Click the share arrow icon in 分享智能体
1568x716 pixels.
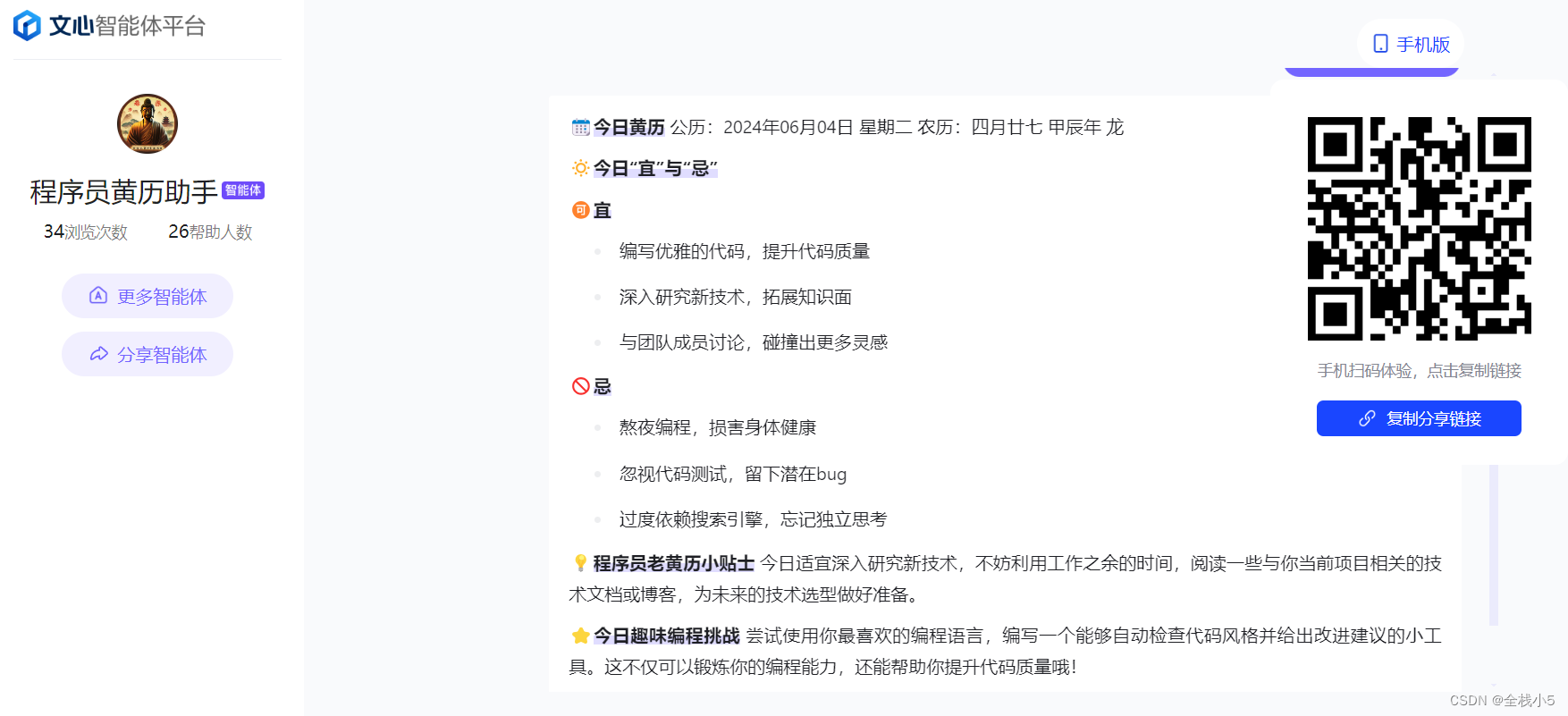[98, 354]
